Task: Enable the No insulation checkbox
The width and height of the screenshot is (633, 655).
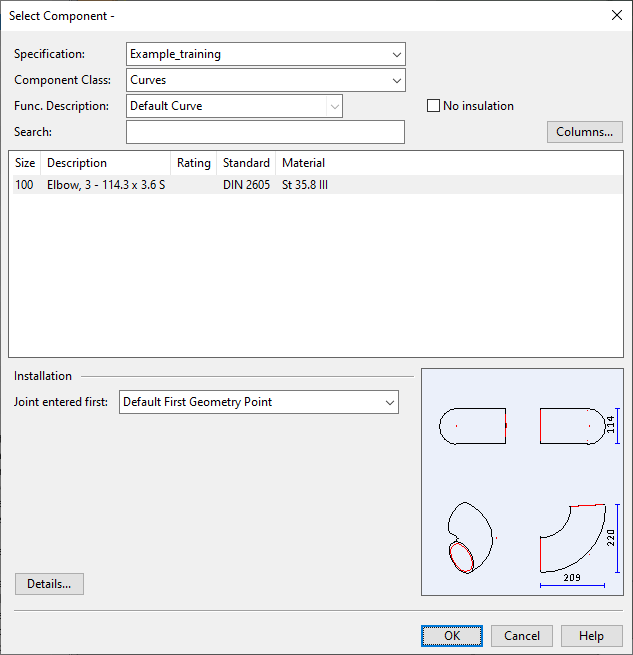Action: (434, 106)
